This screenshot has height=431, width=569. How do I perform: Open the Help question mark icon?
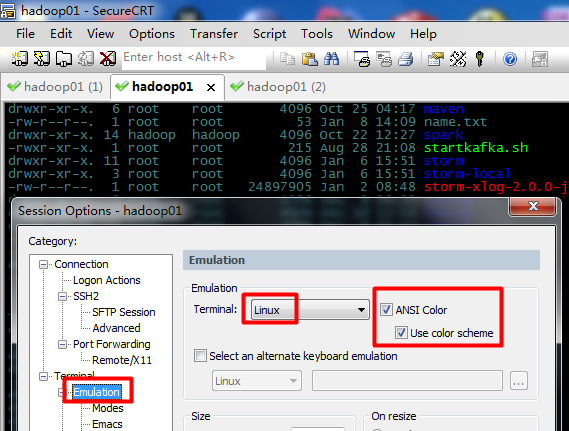coord(510,59)
